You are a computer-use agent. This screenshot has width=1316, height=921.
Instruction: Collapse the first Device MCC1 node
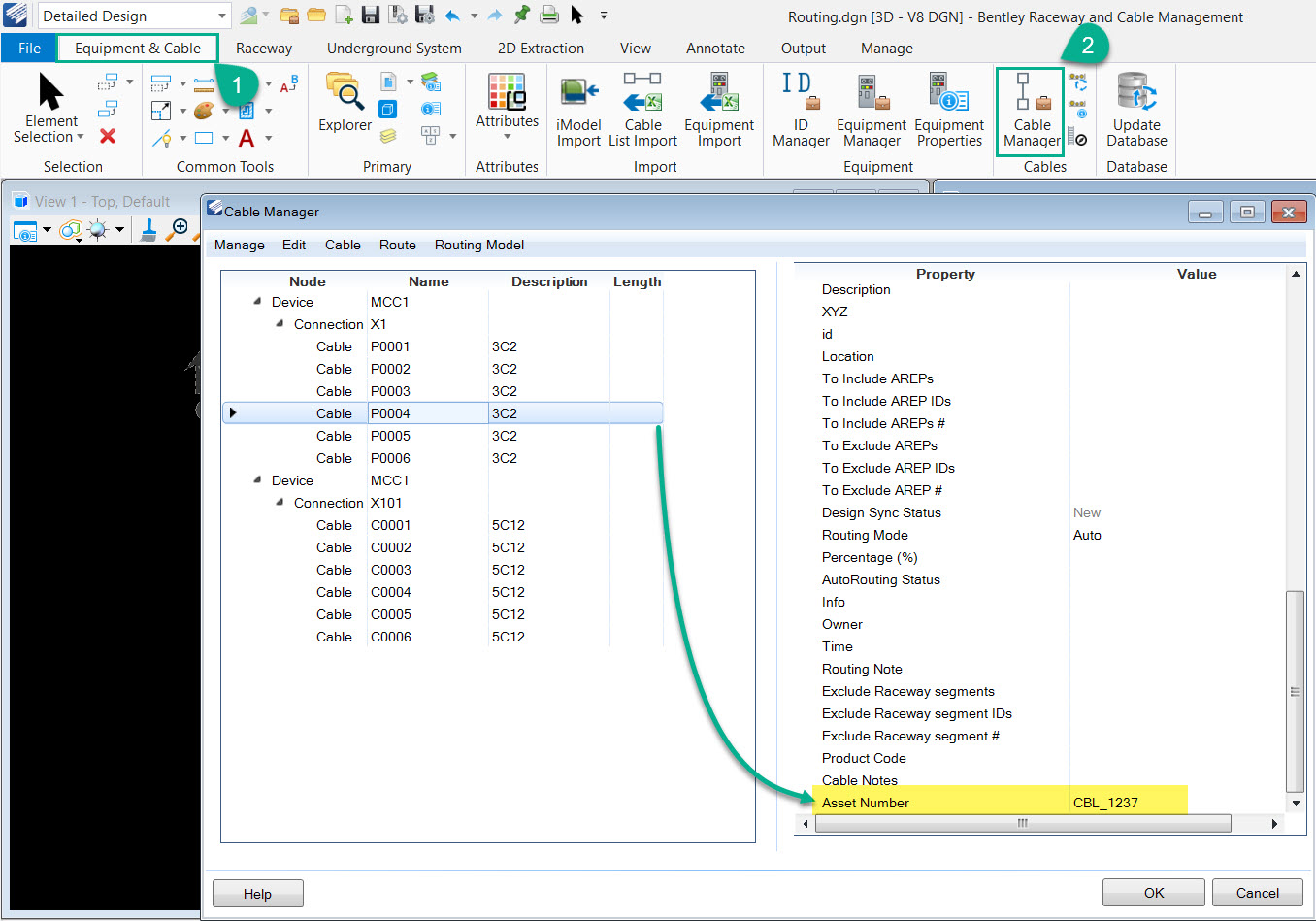point(257,301)
